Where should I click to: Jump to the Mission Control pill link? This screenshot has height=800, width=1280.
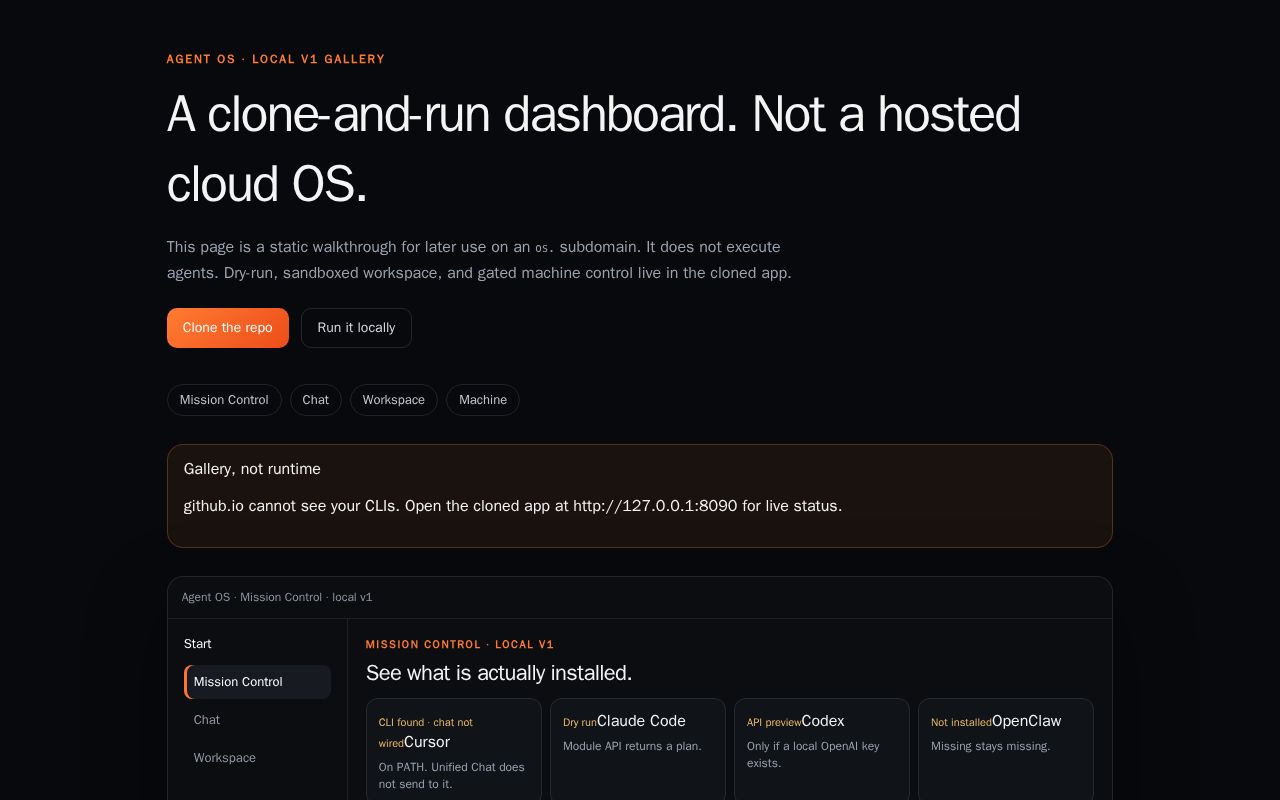pyautogui.click(x=224, y=400)
